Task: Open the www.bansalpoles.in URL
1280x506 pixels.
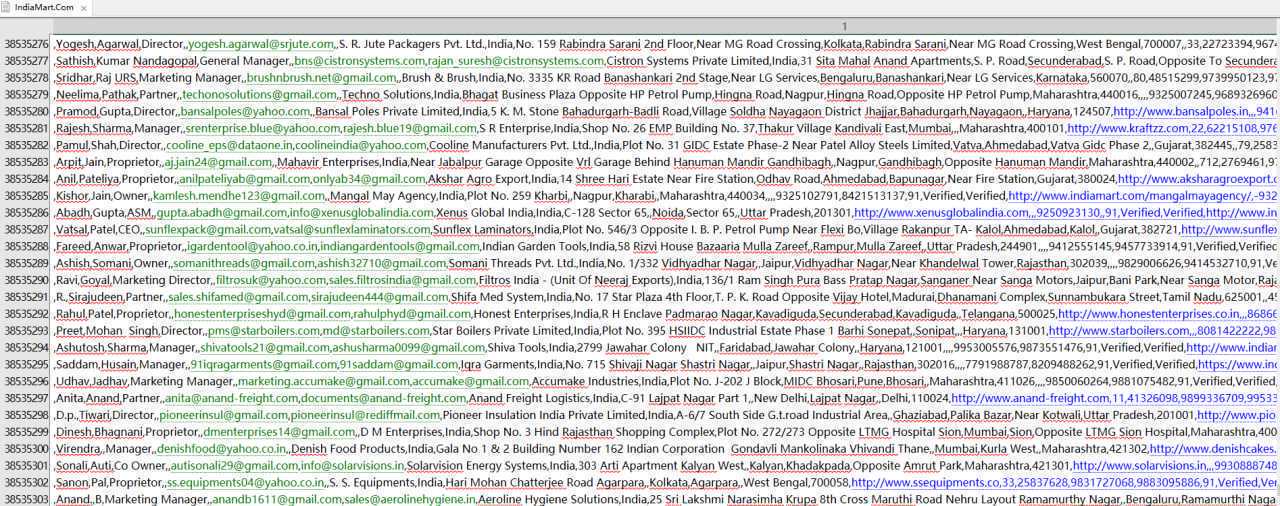Action: coord(1183,111)
